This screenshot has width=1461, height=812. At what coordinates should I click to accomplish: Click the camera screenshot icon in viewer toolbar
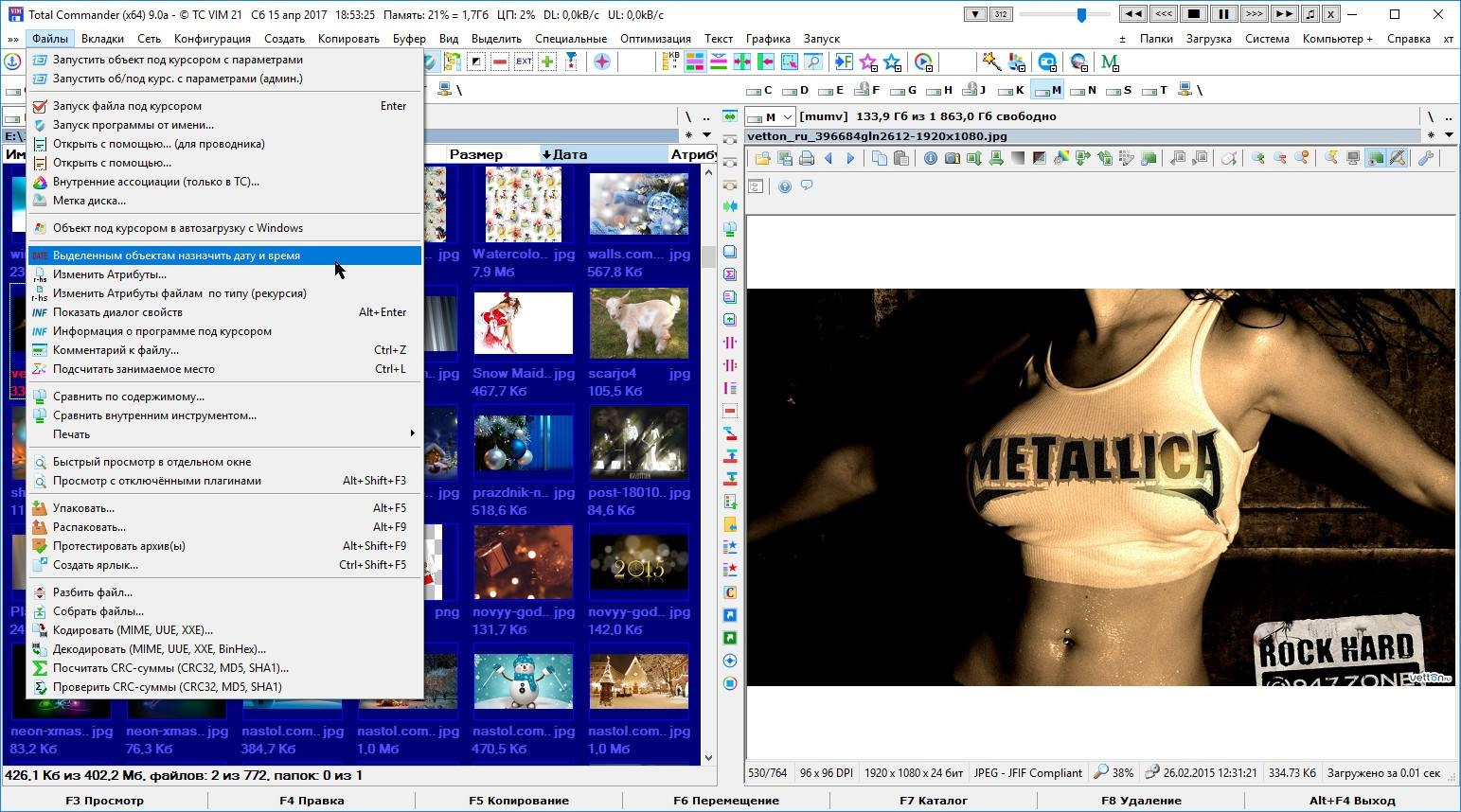953,158
